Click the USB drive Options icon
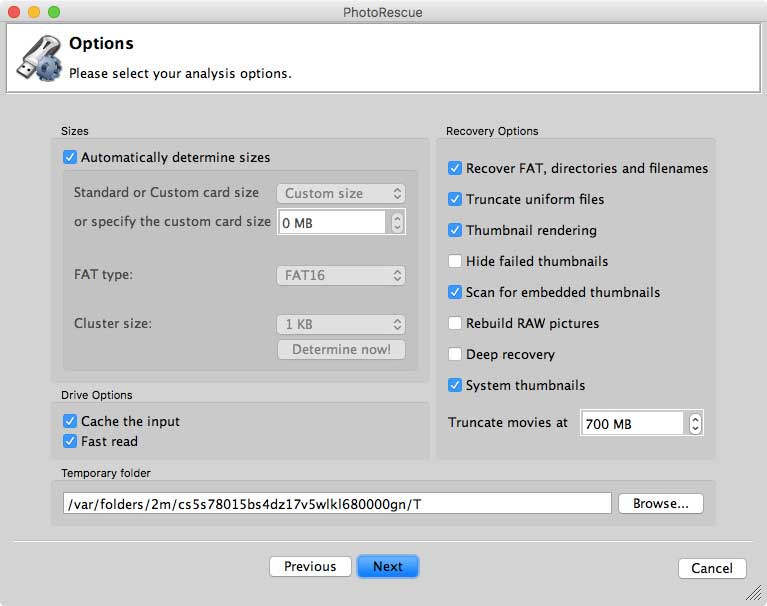Image resolution: width=767 pixels, height=606 pixels. point(40,58)
